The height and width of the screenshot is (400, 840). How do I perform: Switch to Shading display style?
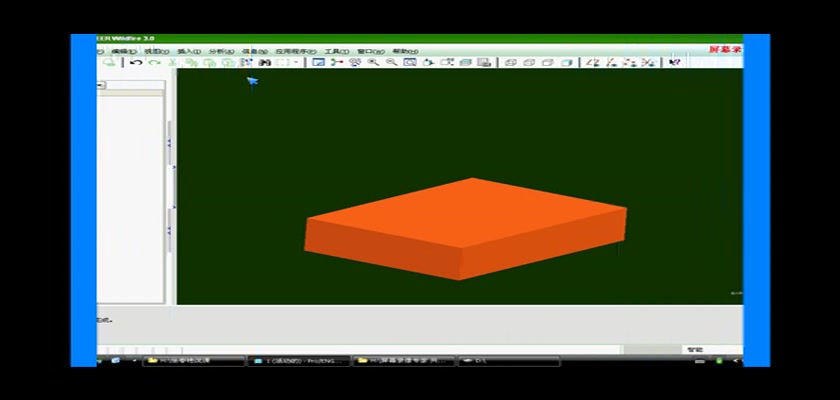pyautogui.click(x=566, y=63)
